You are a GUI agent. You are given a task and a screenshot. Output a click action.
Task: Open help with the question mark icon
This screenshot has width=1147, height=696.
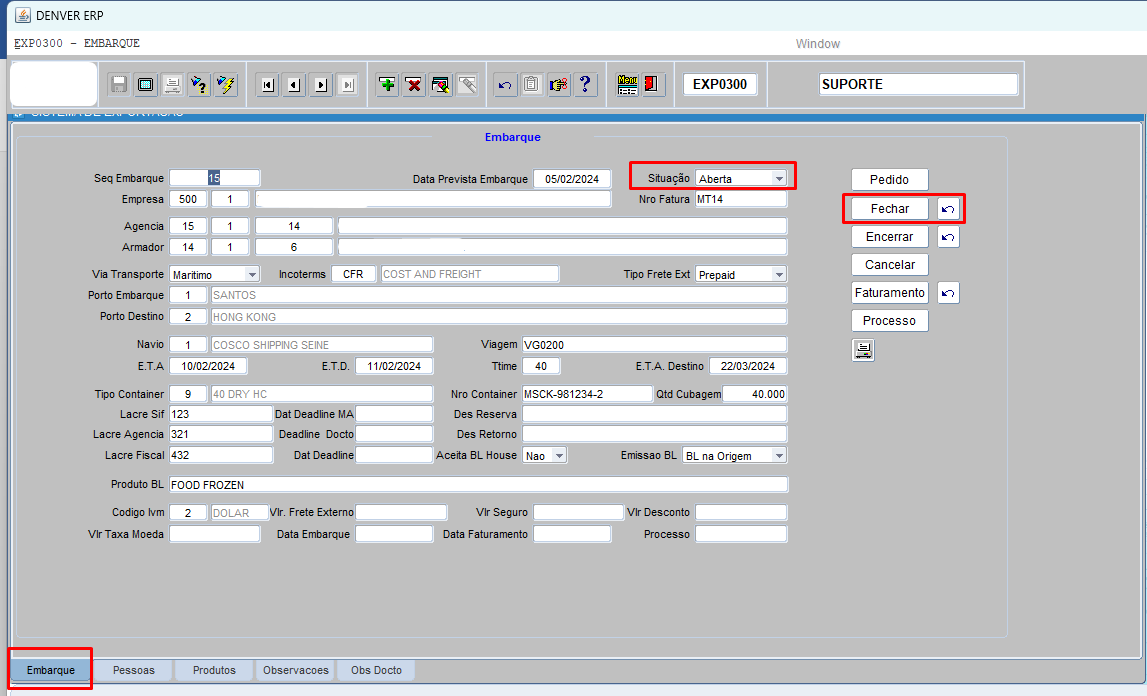pos(586,85)
